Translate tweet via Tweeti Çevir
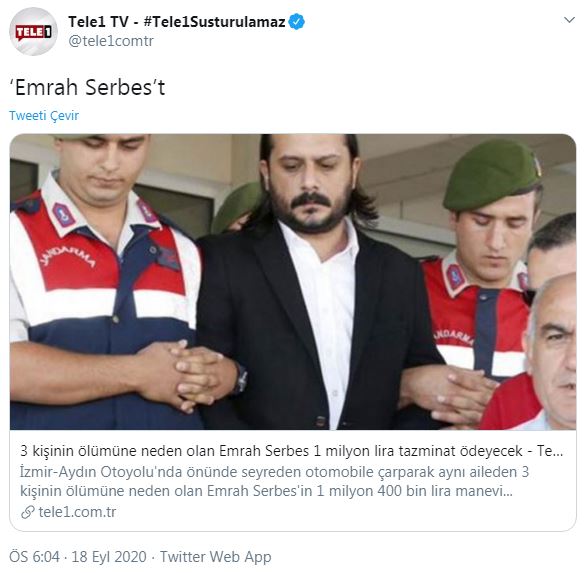Screen dimensions: 587x573 [x=44, y=116]
